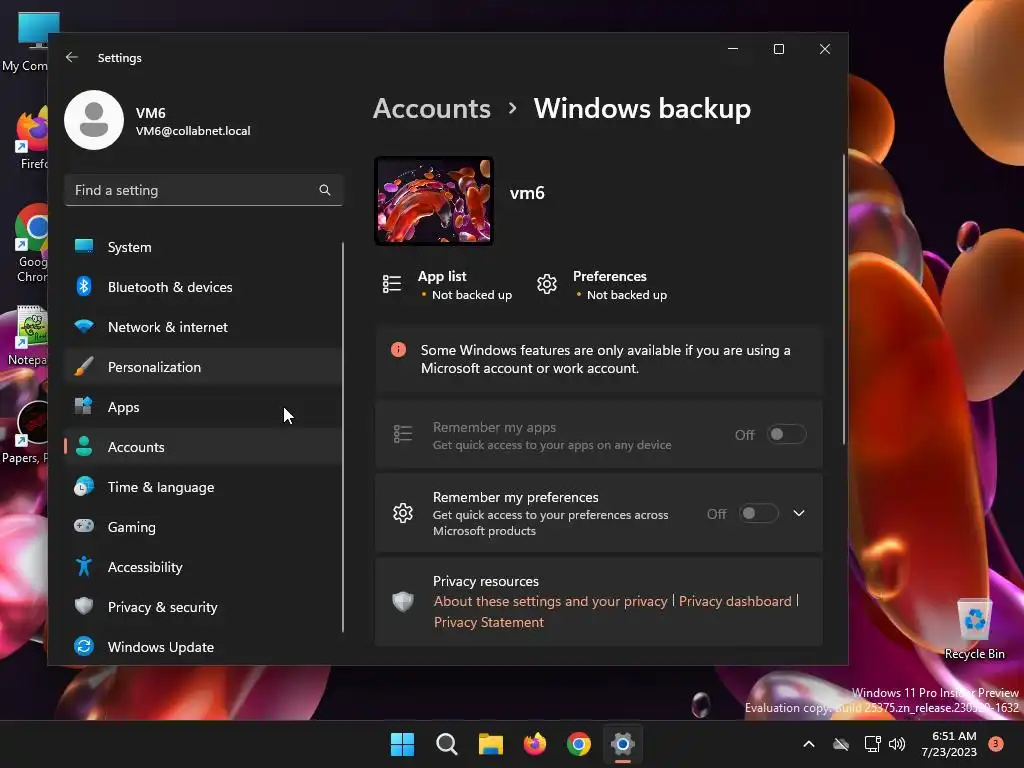Viewport: 1024px width, 768px height.
Task: Launch Firefox from the taskbar
Action: pyautogui.click(x=535, y=744)
